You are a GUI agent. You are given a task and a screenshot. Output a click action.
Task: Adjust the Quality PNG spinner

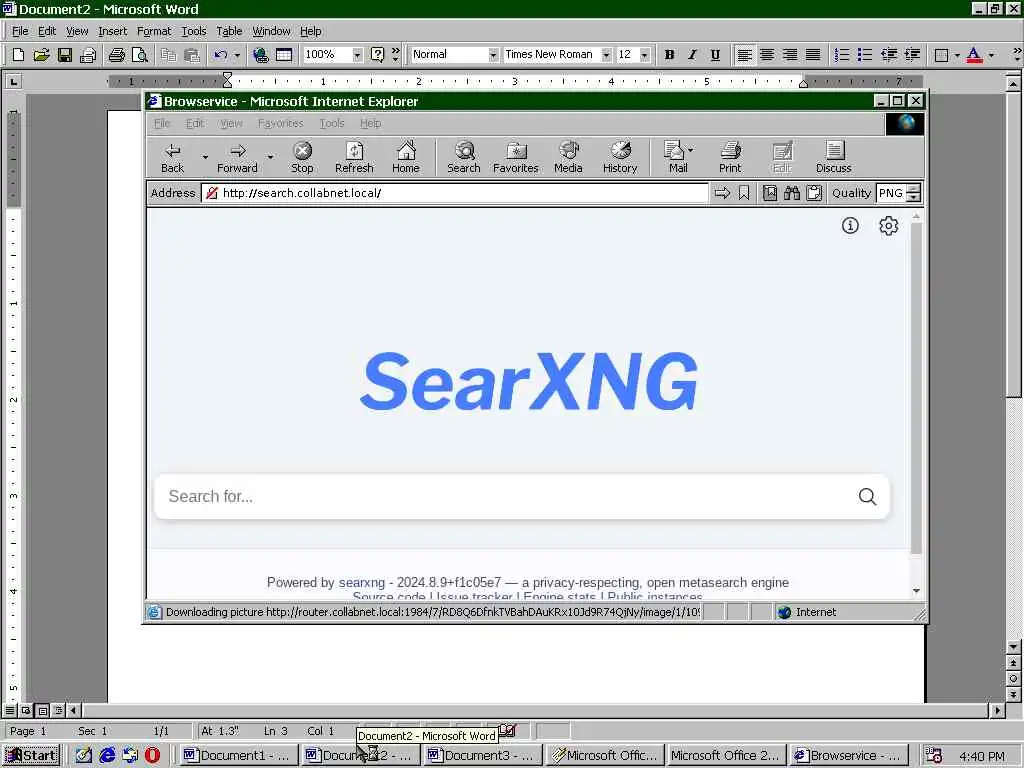click(914, 193)
